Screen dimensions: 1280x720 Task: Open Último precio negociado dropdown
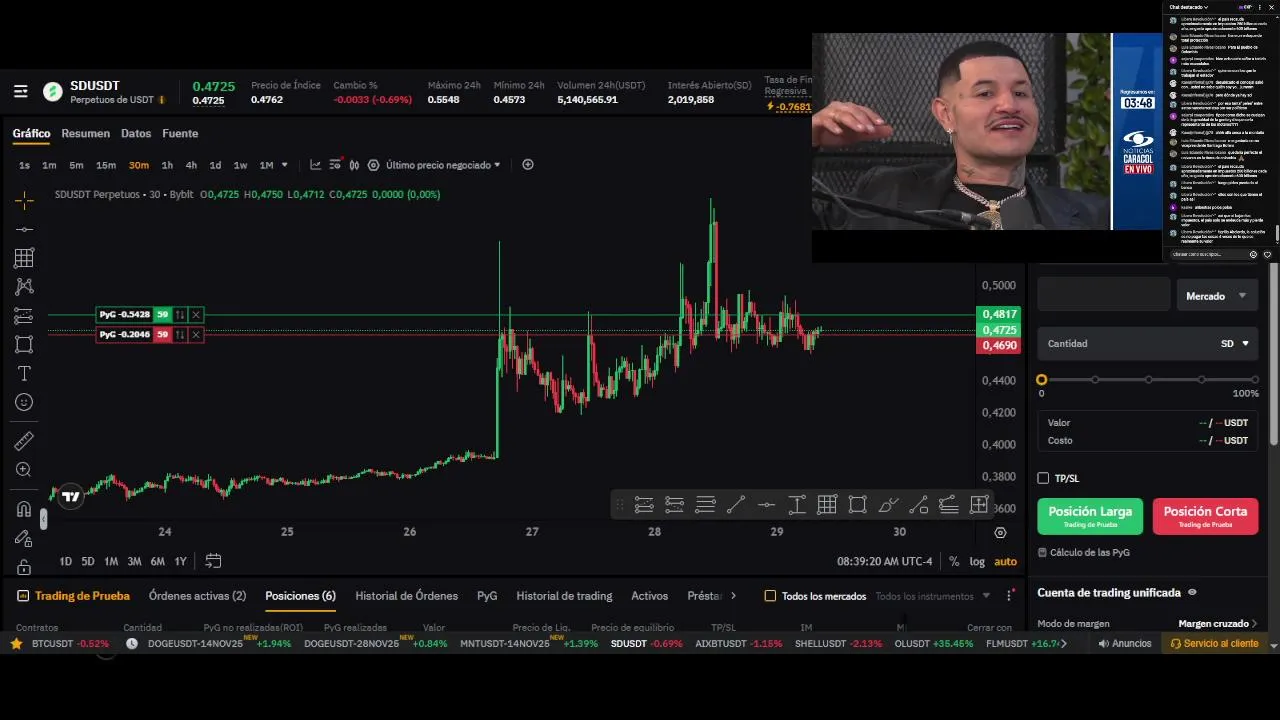pyautogui.click(x=443, y=165)
